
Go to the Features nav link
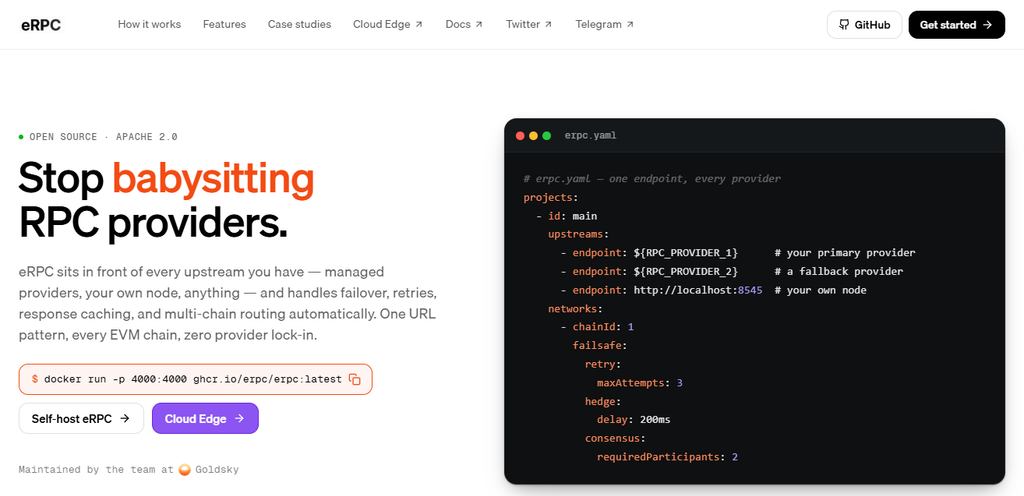coord(225,24)
